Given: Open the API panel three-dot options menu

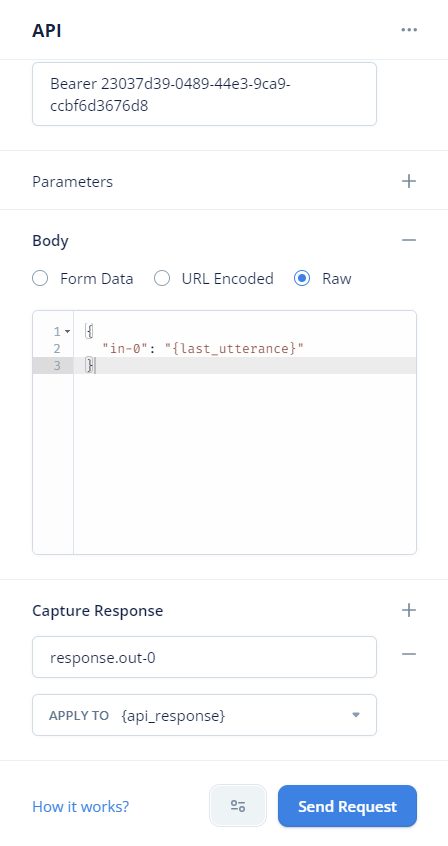Looking at the screenshot, I should pos(409,30).
